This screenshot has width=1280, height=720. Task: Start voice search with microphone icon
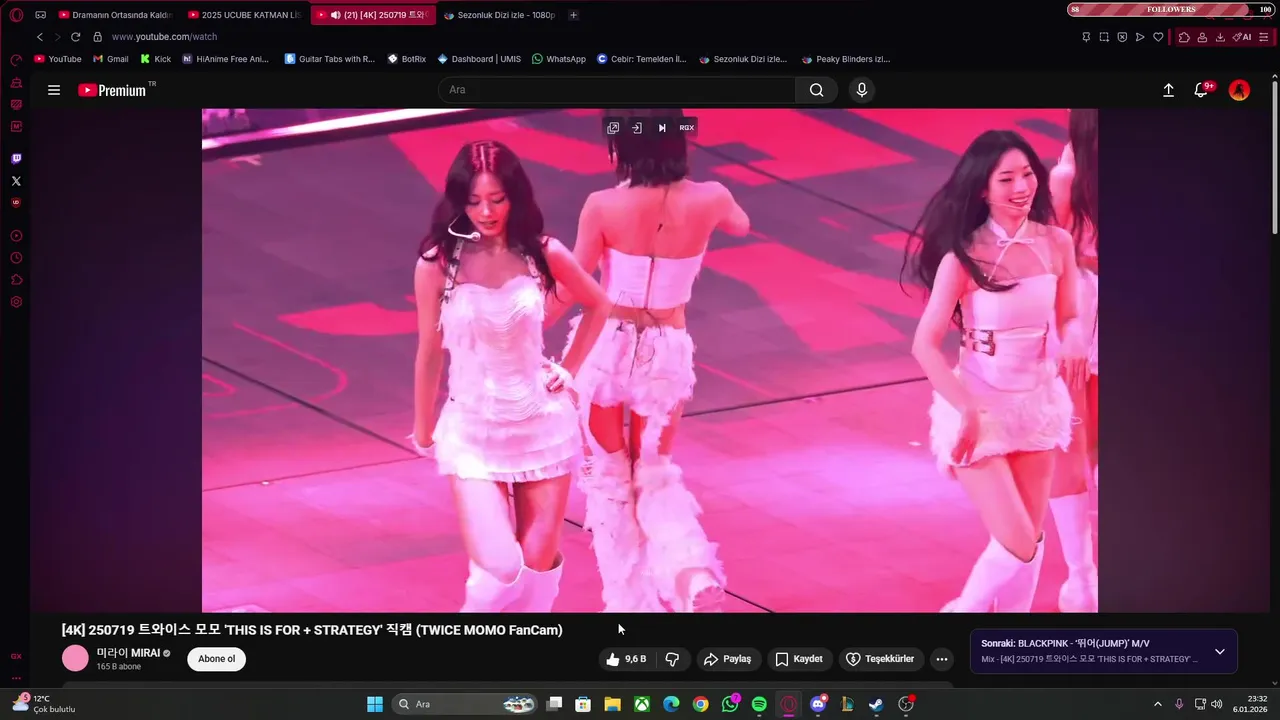coord(862,90)
